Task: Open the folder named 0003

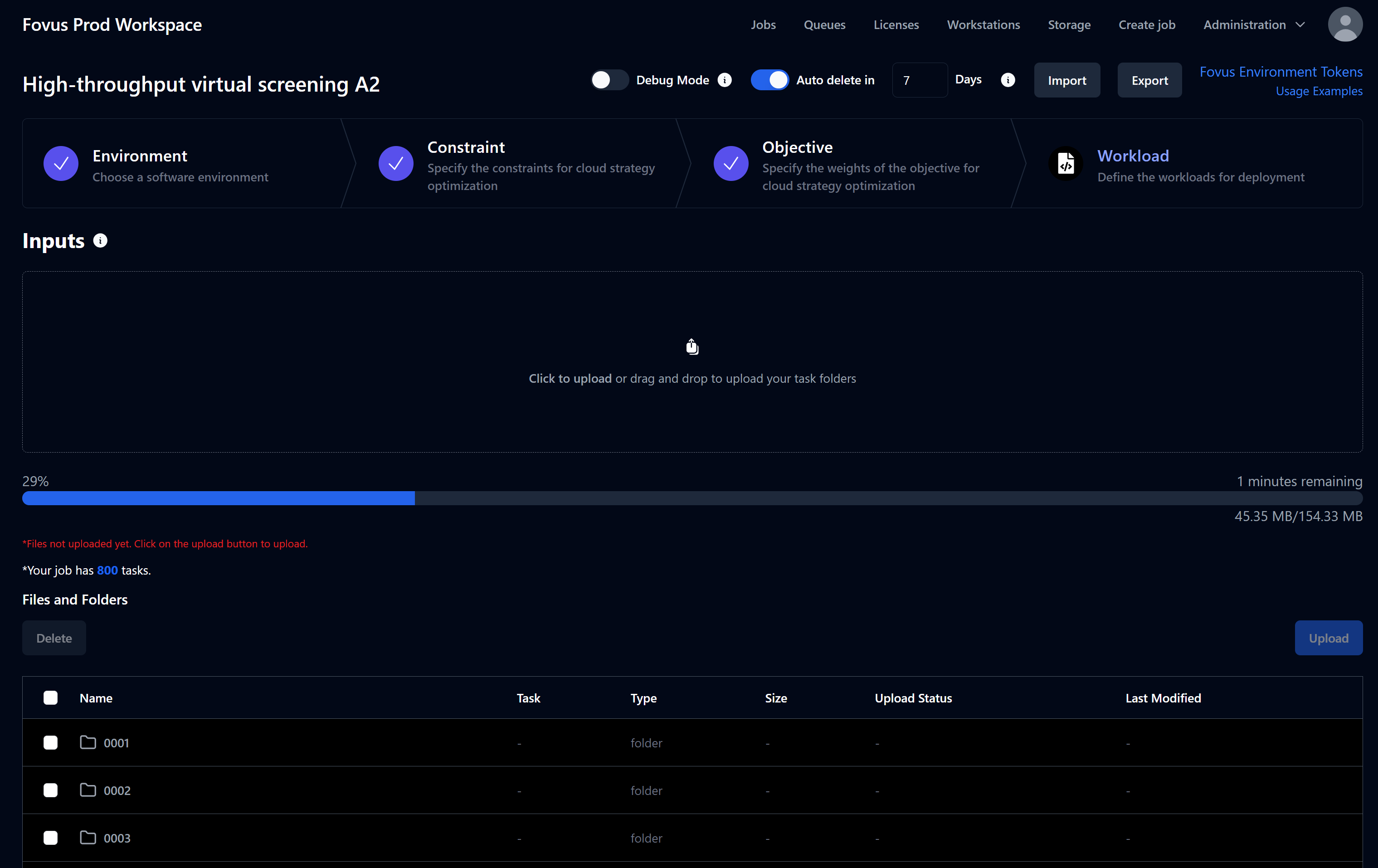Action: (117, 838)
